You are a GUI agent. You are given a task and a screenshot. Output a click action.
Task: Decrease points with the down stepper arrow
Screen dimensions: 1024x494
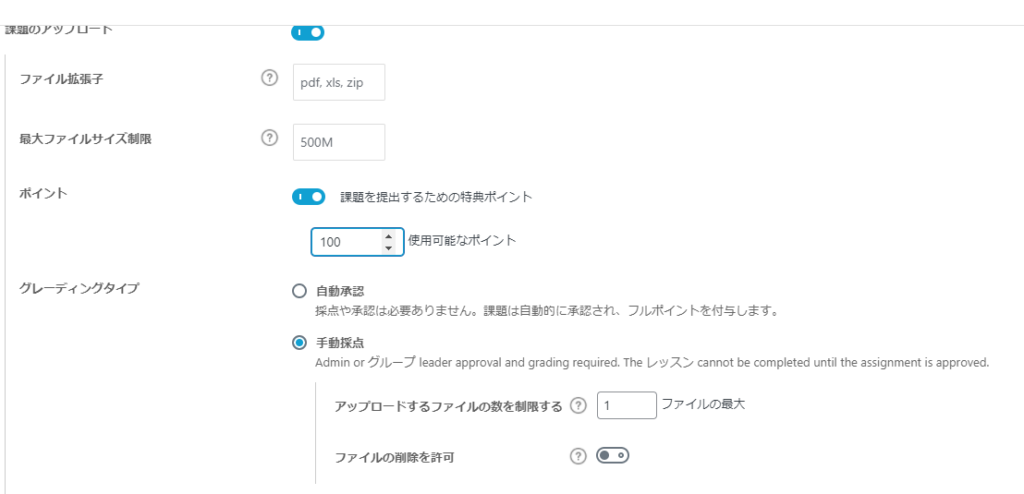point(389,248)
